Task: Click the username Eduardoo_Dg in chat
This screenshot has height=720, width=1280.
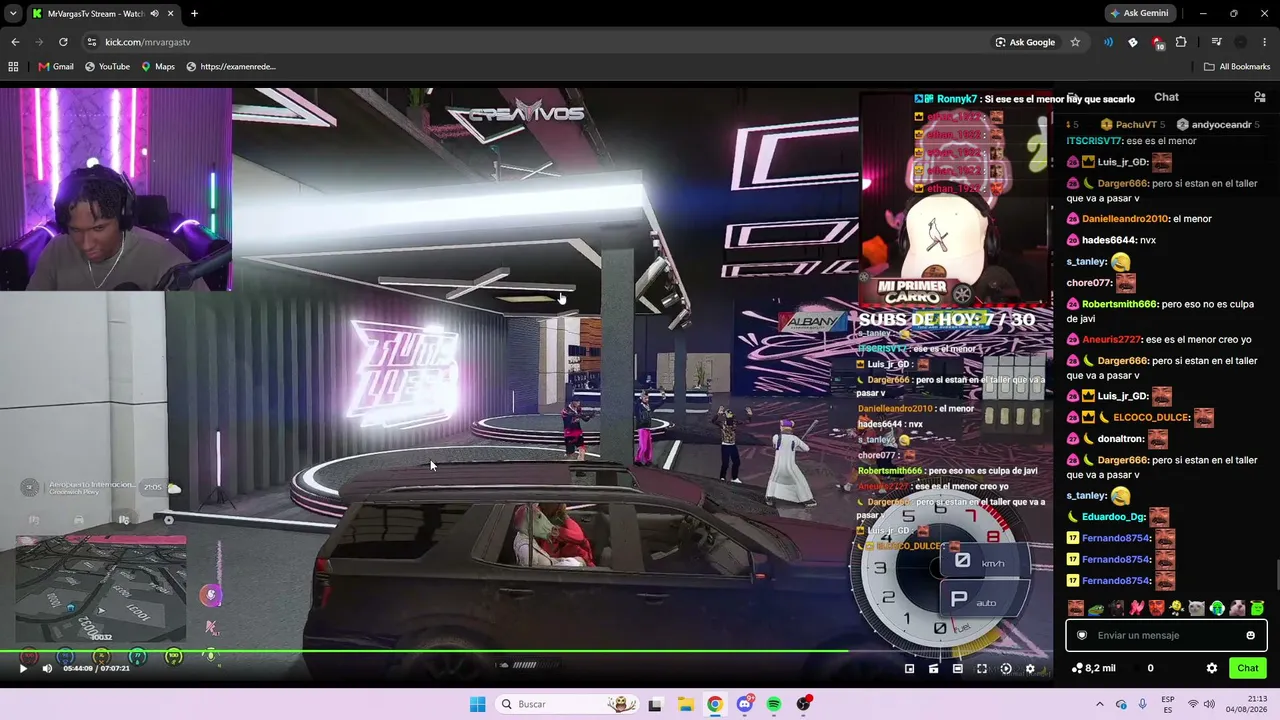Action: (1114, 517)
